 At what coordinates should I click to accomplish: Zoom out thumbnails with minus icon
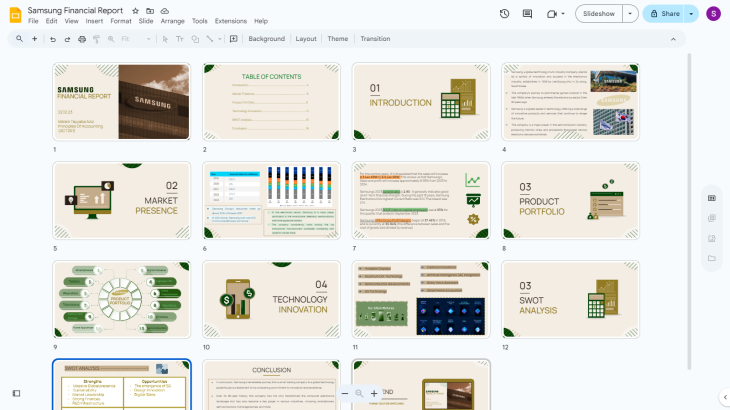[345, 394]
